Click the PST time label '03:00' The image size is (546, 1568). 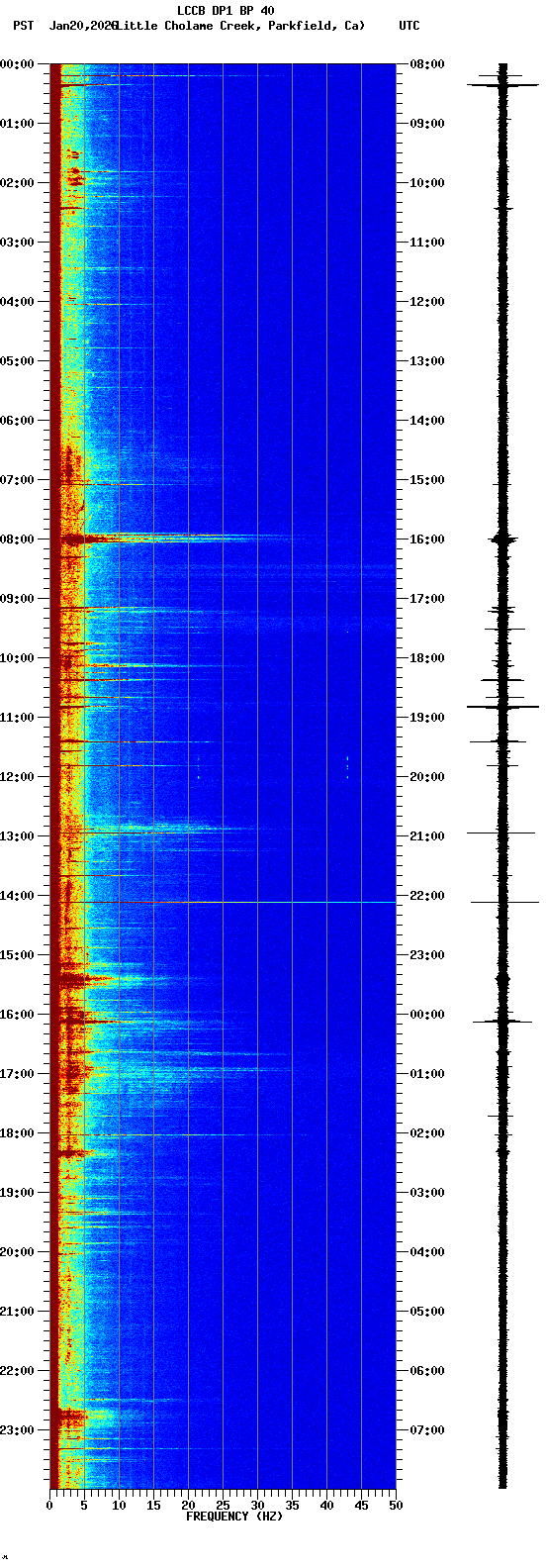click(x=17, y=243)
